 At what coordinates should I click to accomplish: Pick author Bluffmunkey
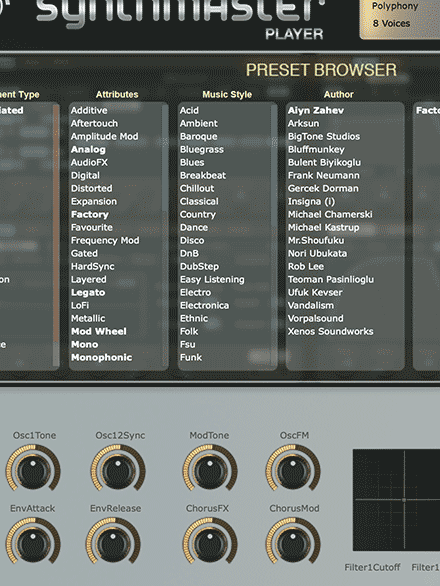[x=316, y=149]
